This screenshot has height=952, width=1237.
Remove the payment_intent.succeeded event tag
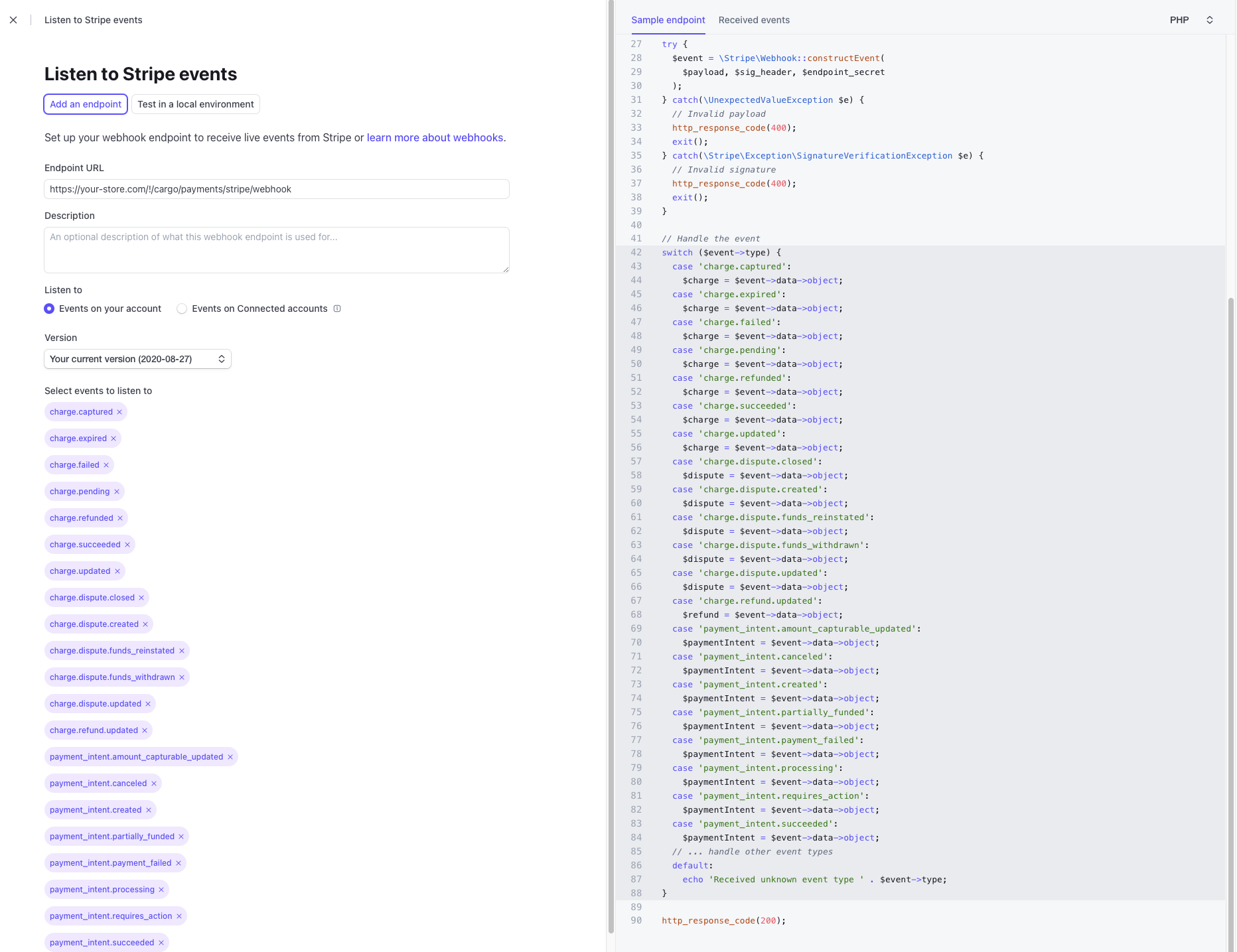(x=161, y=943)
